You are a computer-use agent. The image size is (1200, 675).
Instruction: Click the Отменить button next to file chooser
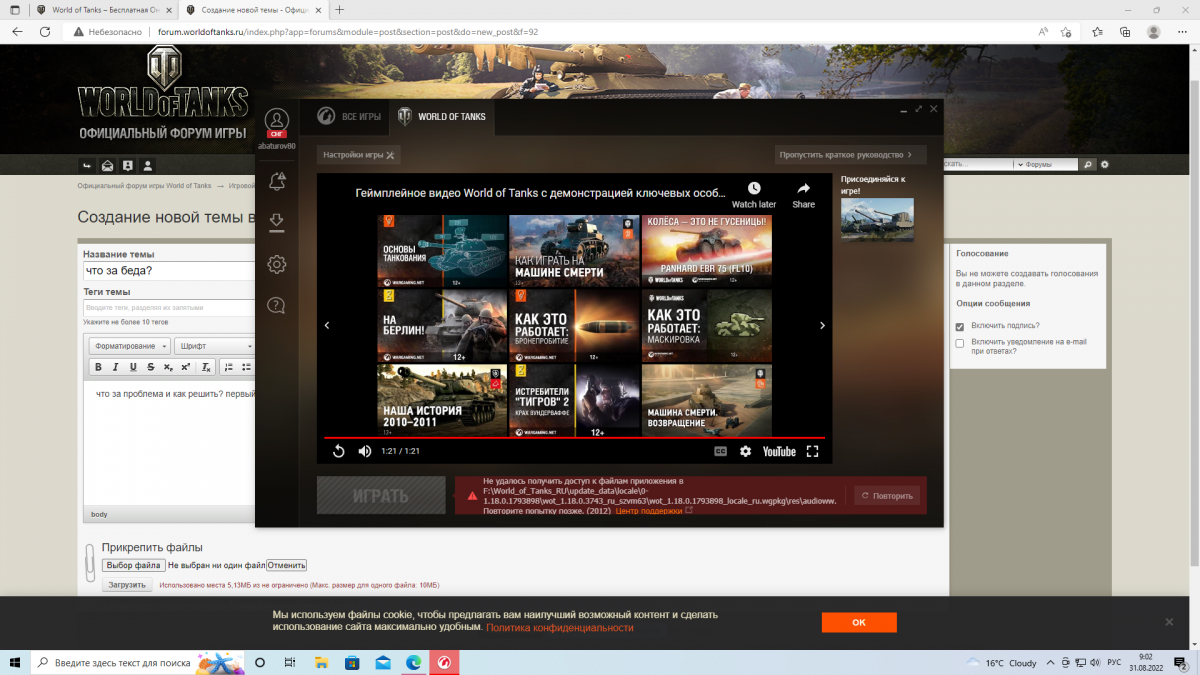coord(286,565)
